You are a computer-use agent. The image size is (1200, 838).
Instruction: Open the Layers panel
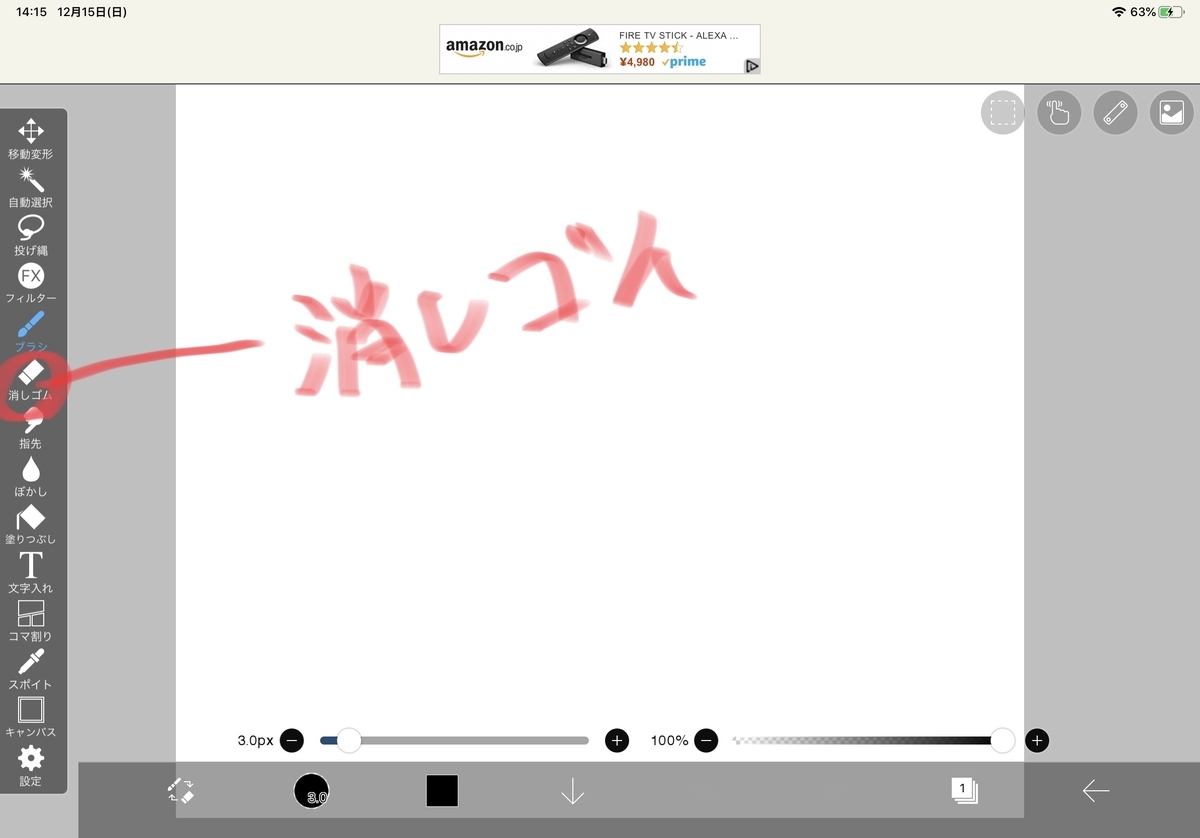pyautogui.click(x=962, y=790)
